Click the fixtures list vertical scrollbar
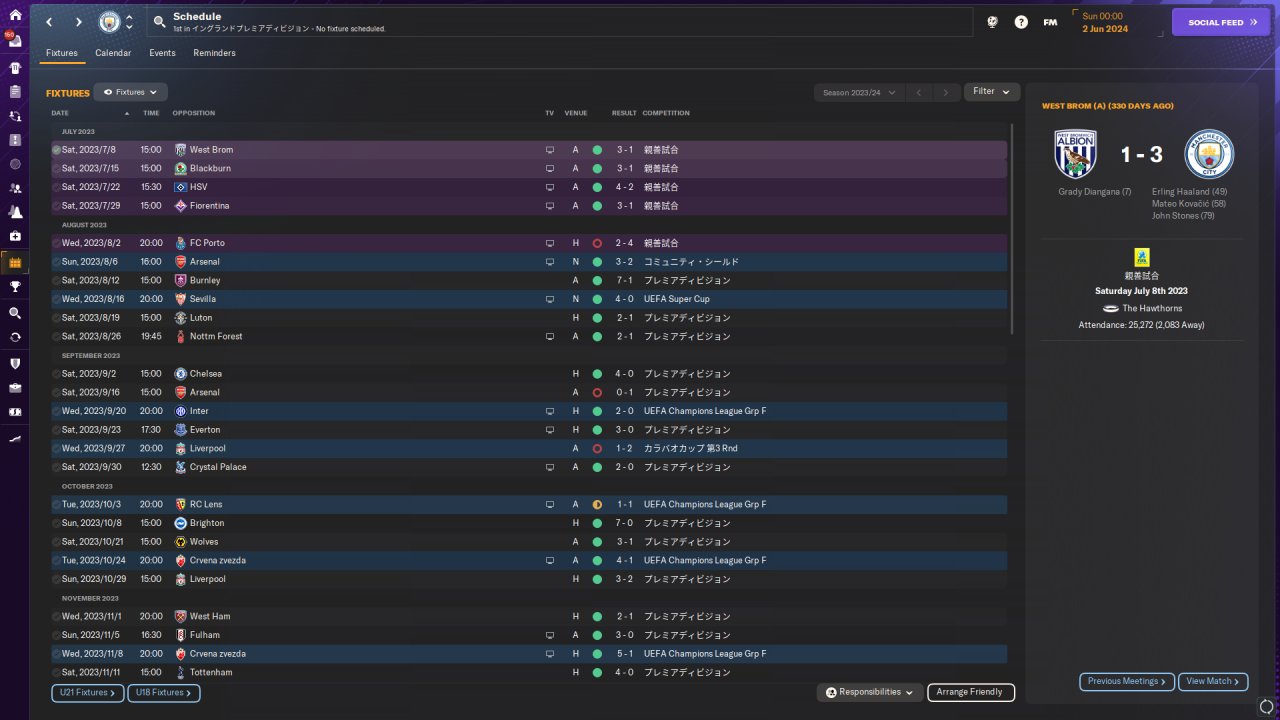The height and width of the screenshot is (720, 1280). click(x=1013, y=229)
